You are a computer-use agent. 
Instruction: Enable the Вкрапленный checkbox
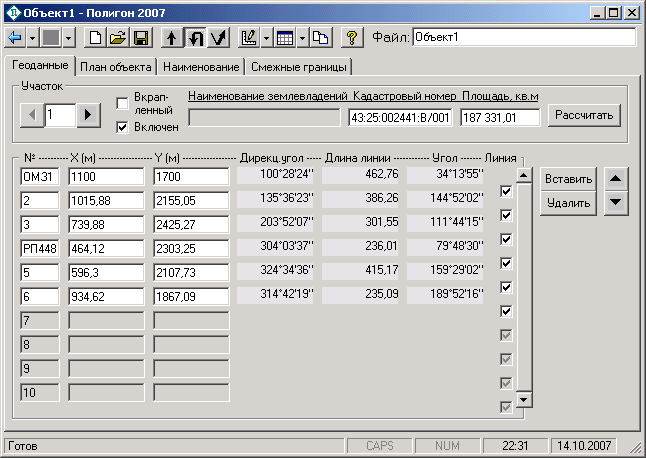point(123,103)
